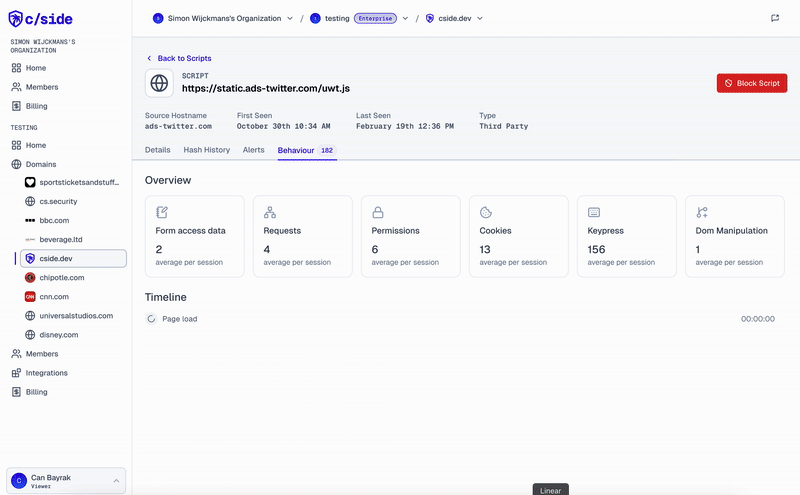Go Back to Scripts
The width and height of the screenshot is (800, 495).
(179, 58)
